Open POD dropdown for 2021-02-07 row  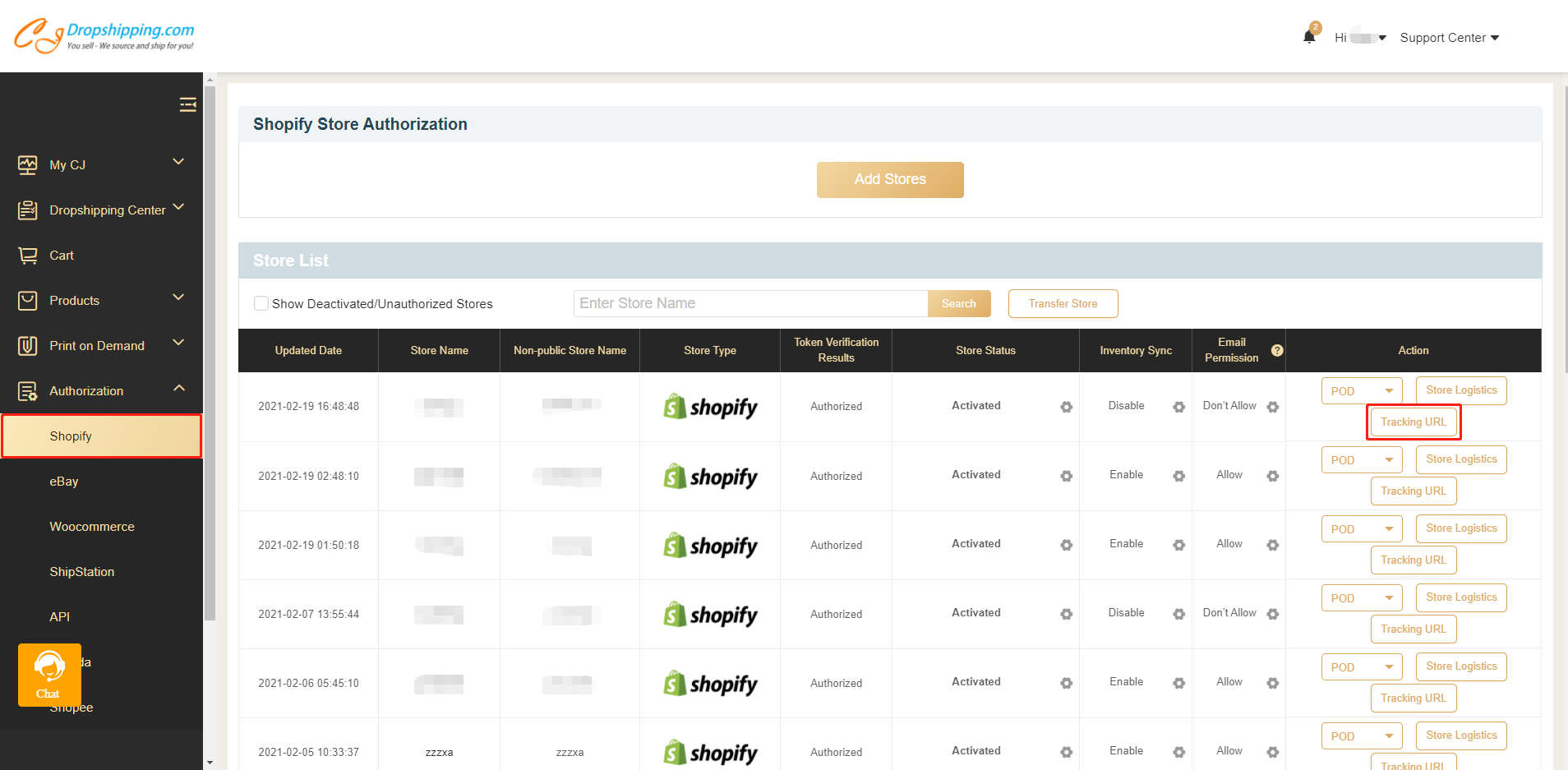[1362, 598]
